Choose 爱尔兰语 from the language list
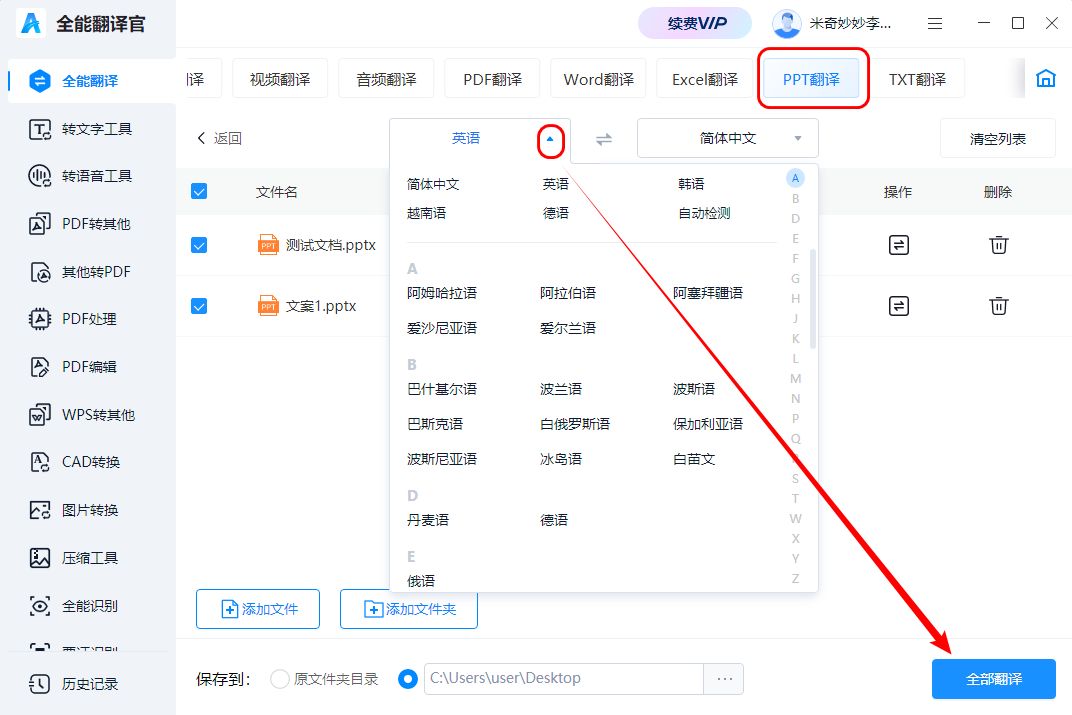This screenshot has width=1072, height=715. pyautogui.click(x=567, y=328)
